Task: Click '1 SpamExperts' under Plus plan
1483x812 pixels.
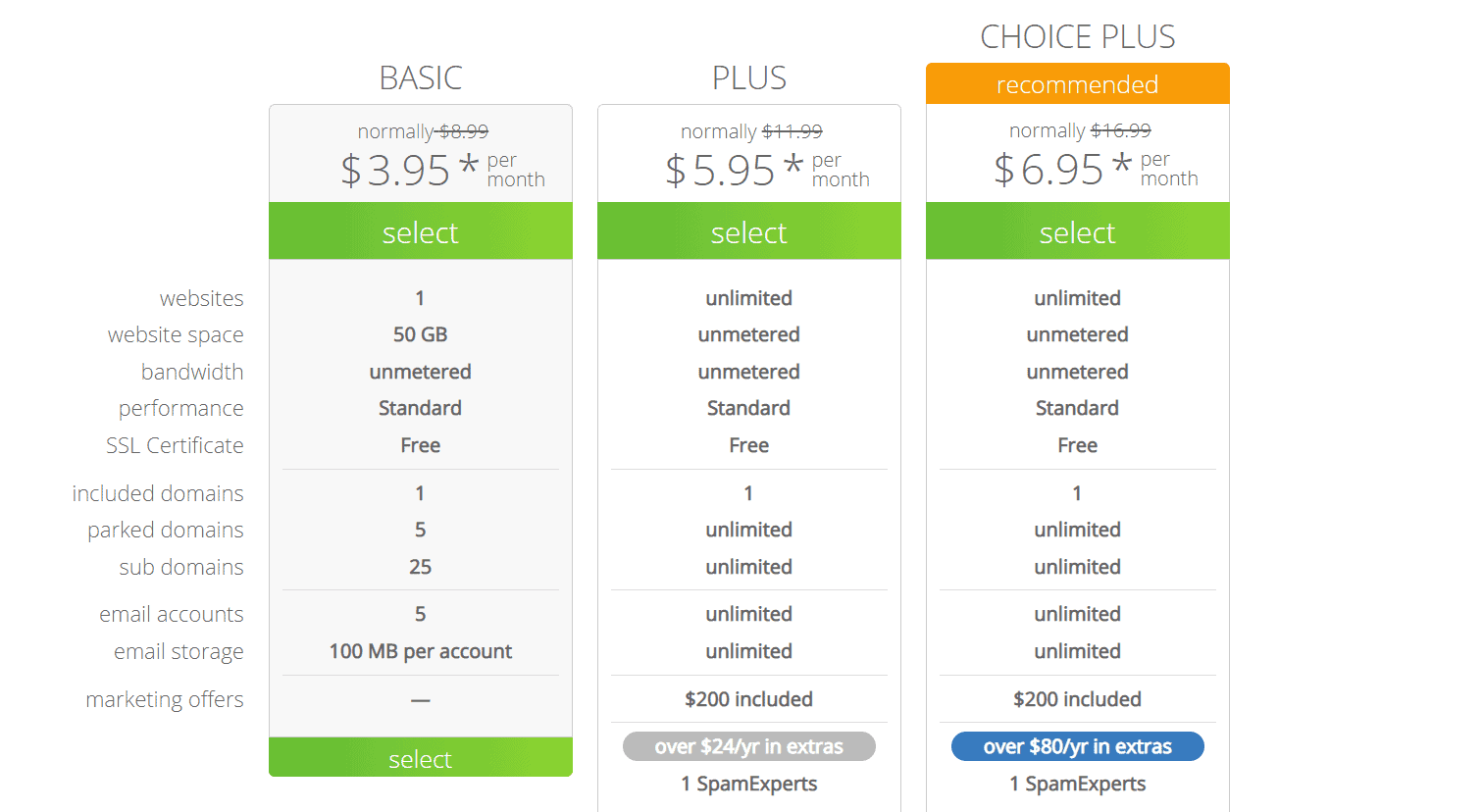Action: 749,784
